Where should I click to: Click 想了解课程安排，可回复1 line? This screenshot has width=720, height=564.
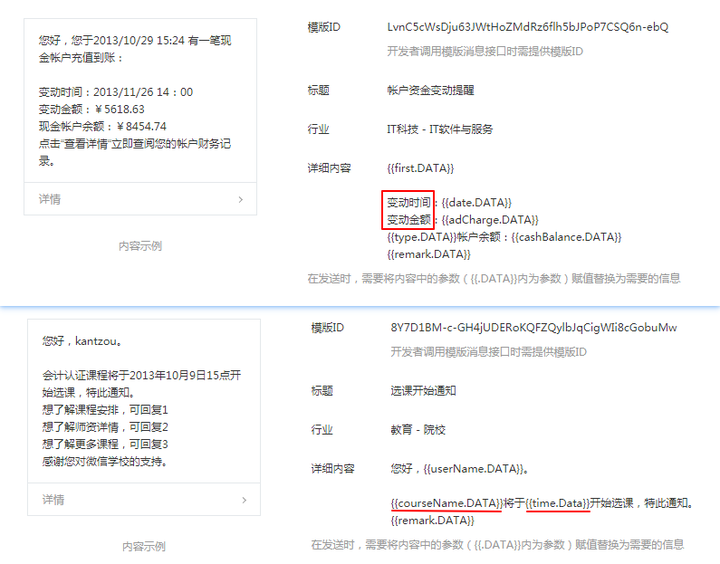pos(105,410)
